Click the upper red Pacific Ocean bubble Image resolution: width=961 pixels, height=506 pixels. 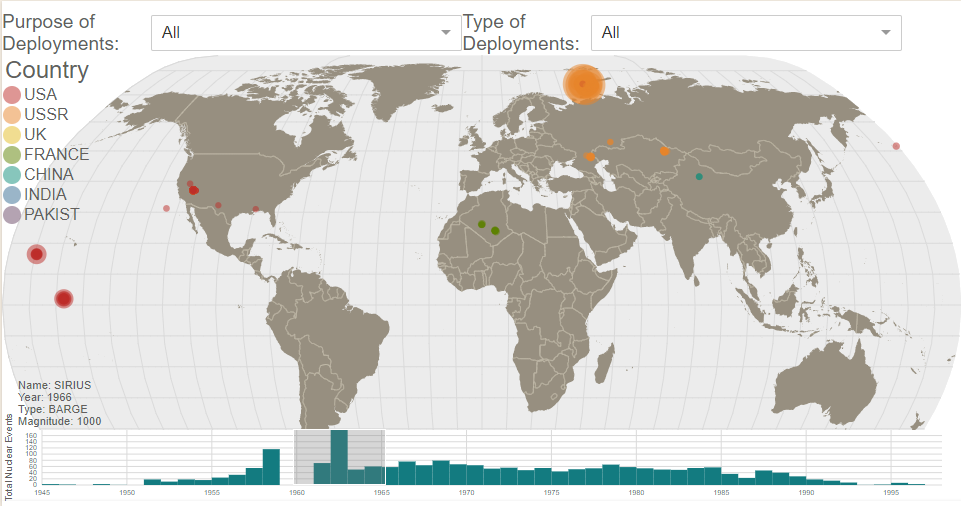point(37,254)
